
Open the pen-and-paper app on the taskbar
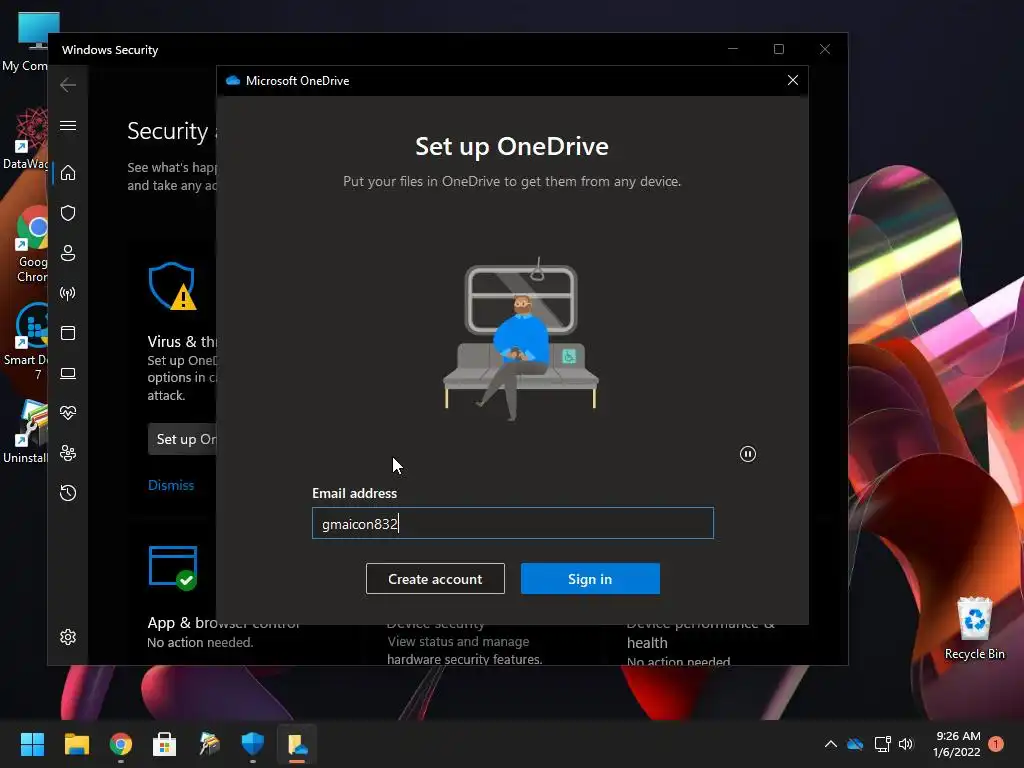pos(209,744)
